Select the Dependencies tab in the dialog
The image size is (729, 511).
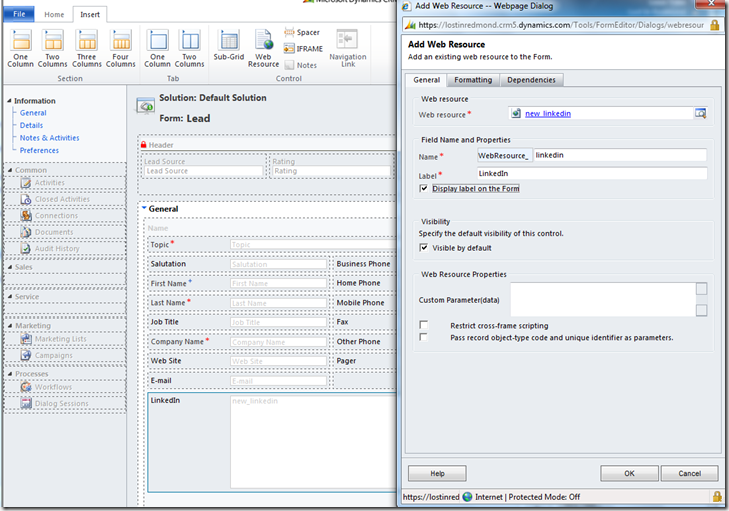point(531,80)
